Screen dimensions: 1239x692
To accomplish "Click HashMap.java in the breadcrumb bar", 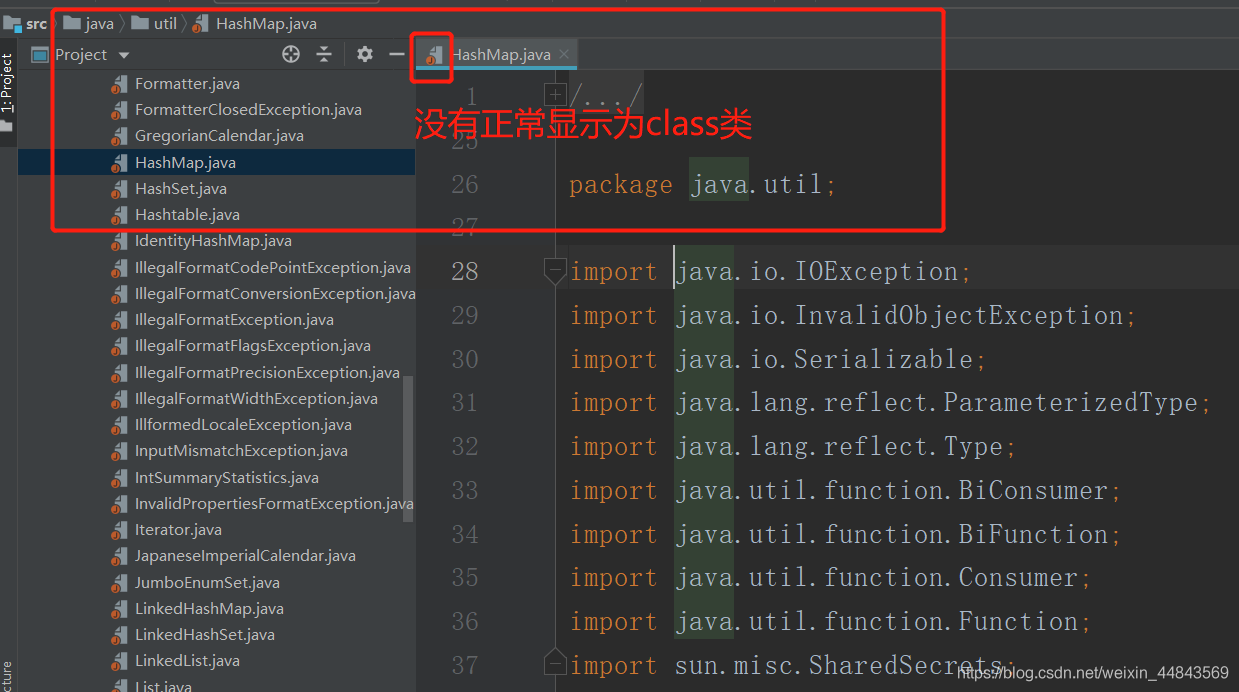I will (x=266, y=23).
